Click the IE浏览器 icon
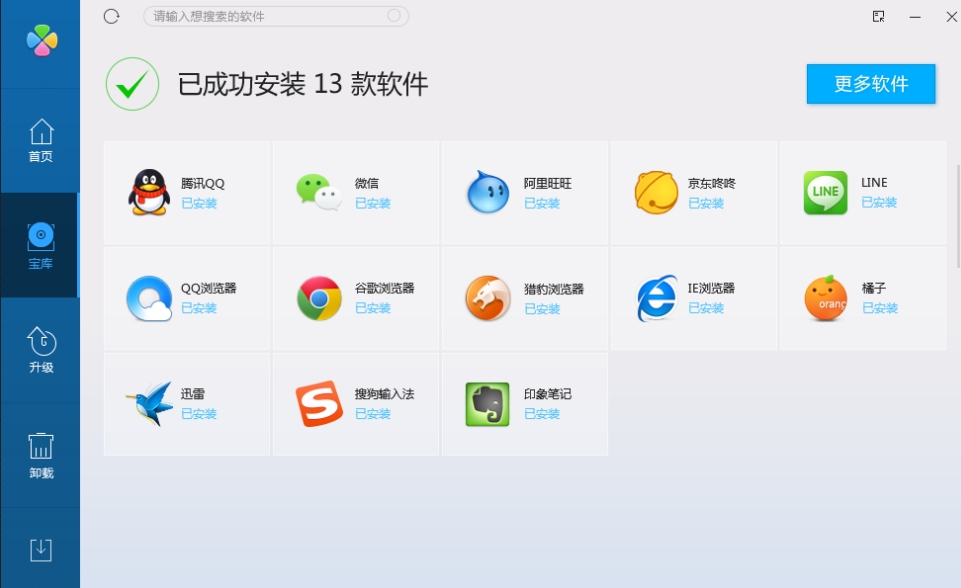The image size is (961, 588). [x=656, y=298]
